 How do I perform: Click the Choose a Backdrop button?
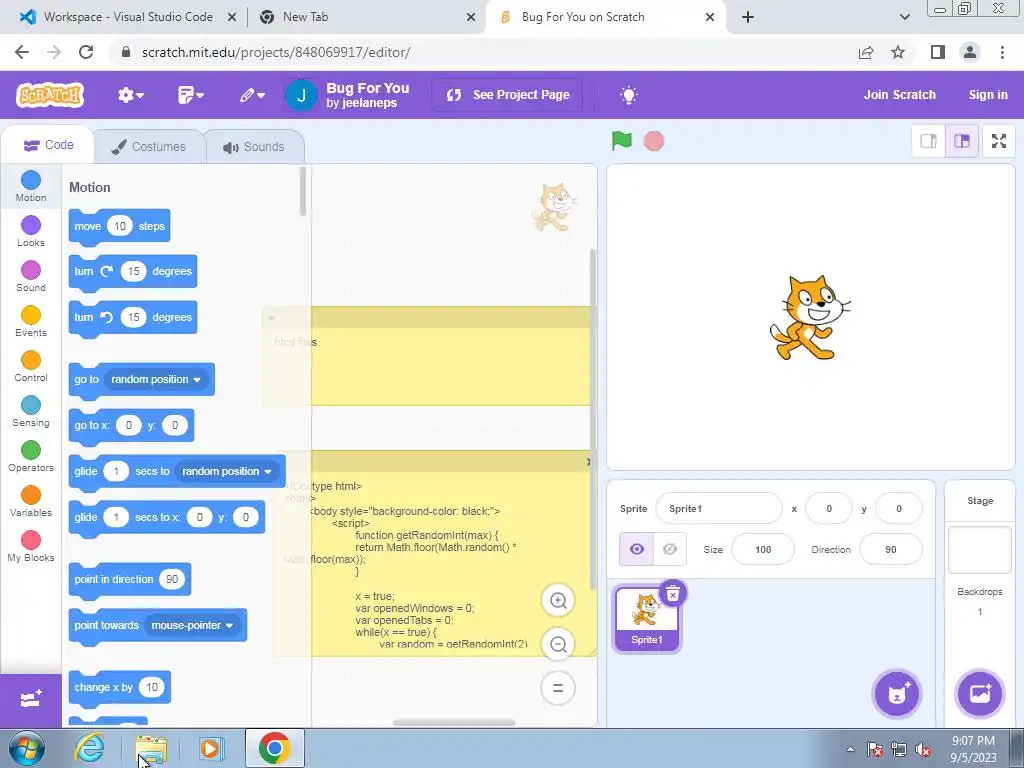[x=980, y=694]
